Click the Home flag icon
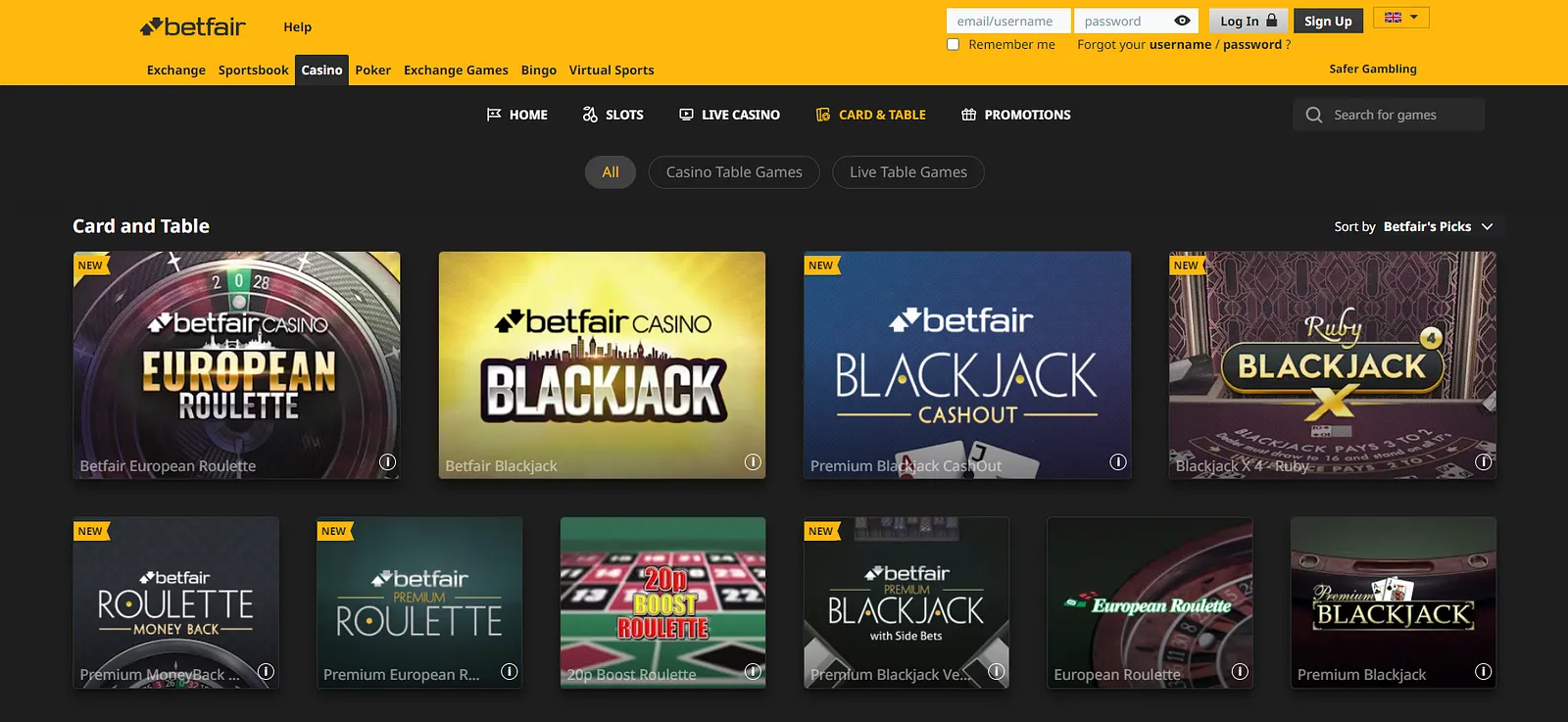Screen dimensions: 1568x722 pyautogui.click(x=494, y=115)
